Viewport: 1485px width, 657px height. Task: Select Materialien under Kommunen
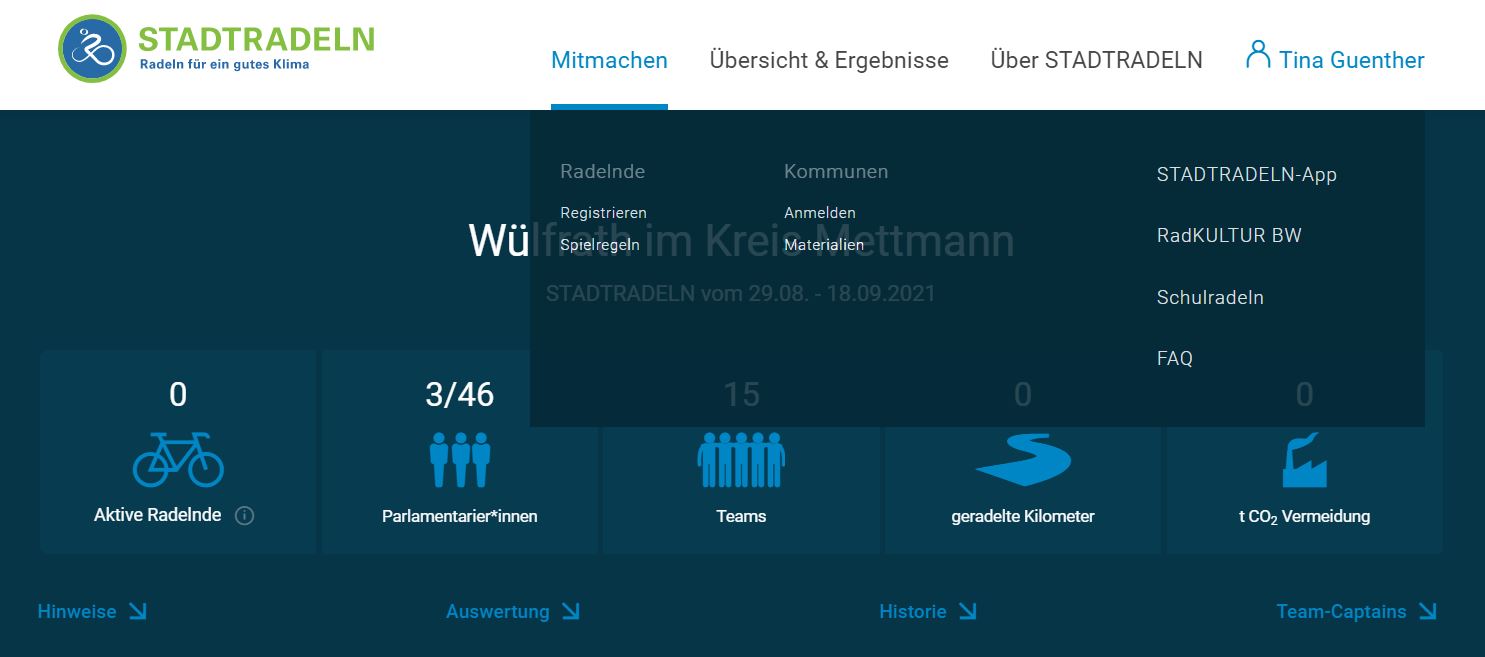(x=824, y=244)
